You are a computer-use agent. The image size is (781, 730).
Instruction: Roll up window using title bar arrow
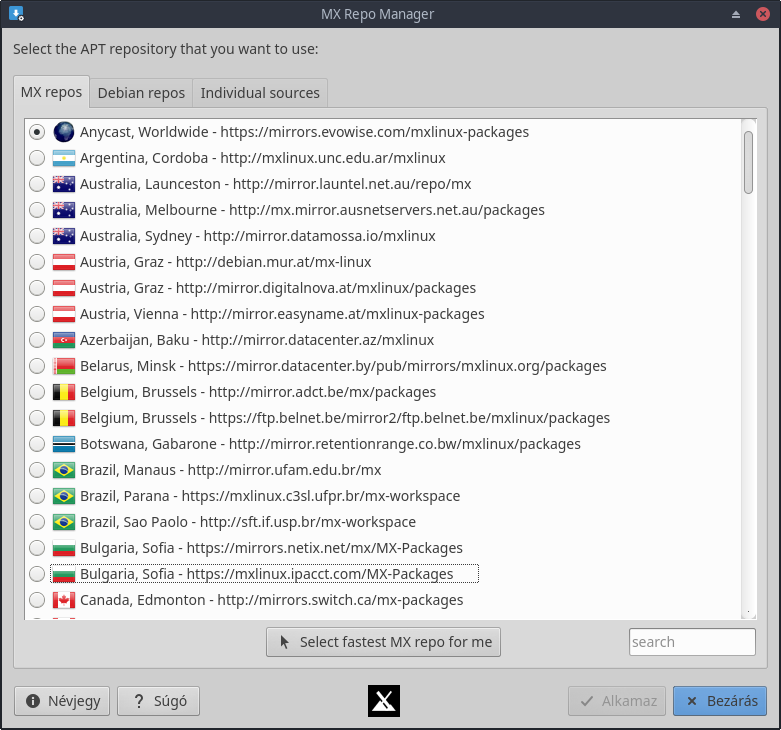click(x=736, y=14)
